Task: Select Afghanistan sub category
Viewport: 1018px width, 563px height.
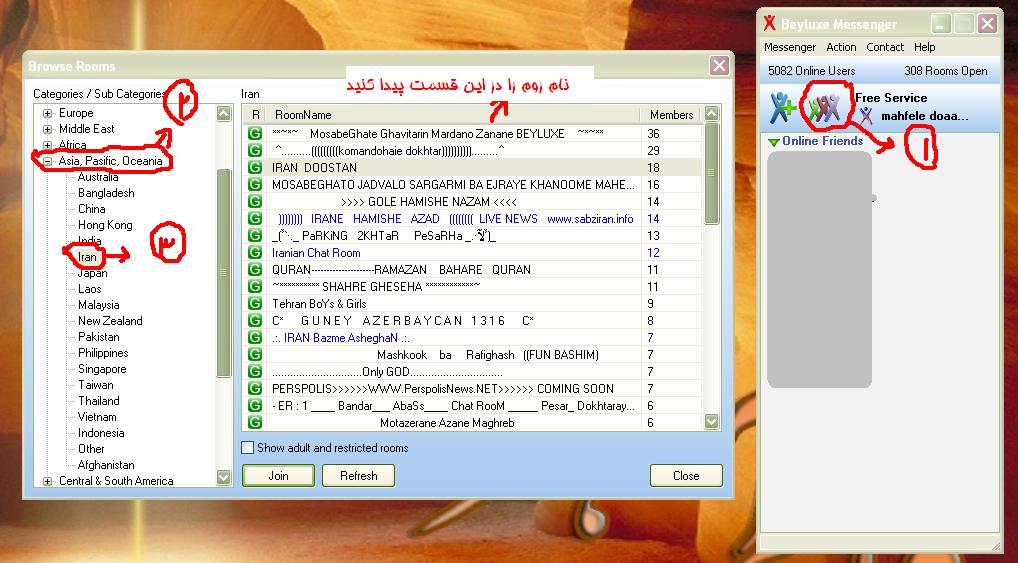Action: (x=106, y=465)
